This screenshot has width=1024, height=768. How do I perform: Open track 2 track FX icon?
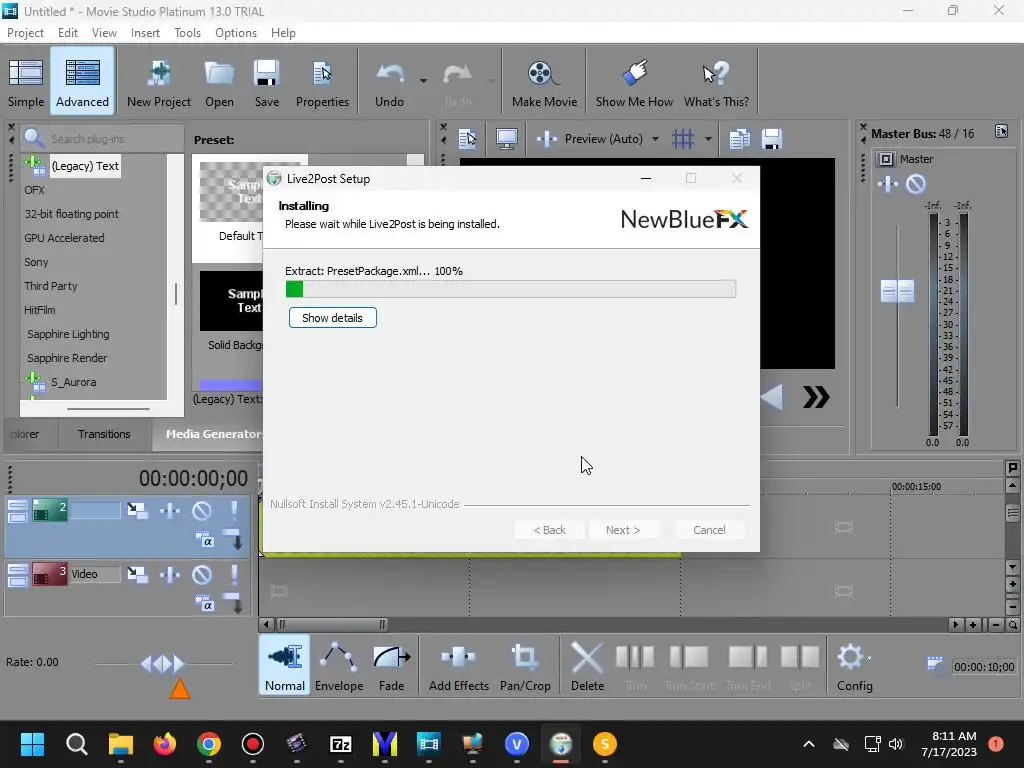[x=170, y=510]
